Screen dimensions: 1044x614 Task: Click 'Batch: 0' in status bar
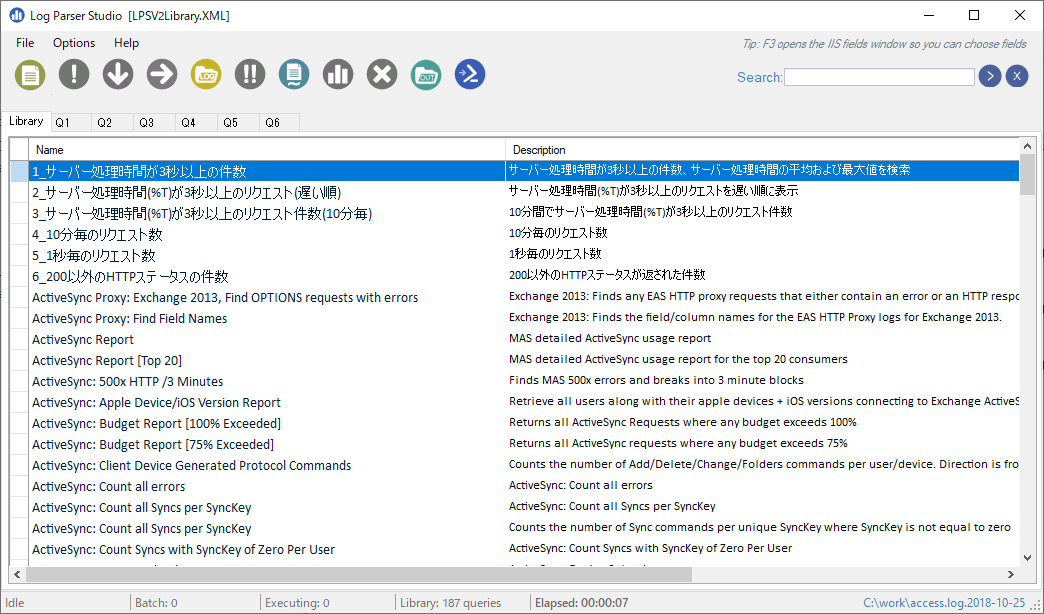click(156, 603)
